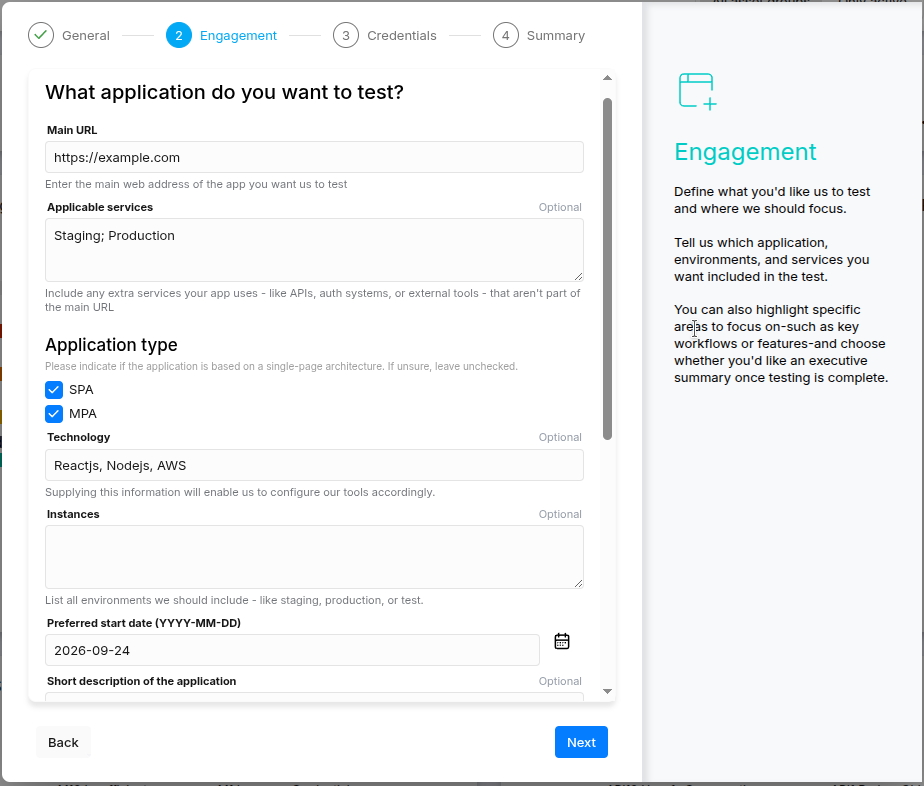Jump to the Summary step label
Image resolution: width=924 pixels, height=786 pixels.
coord(556,35)
